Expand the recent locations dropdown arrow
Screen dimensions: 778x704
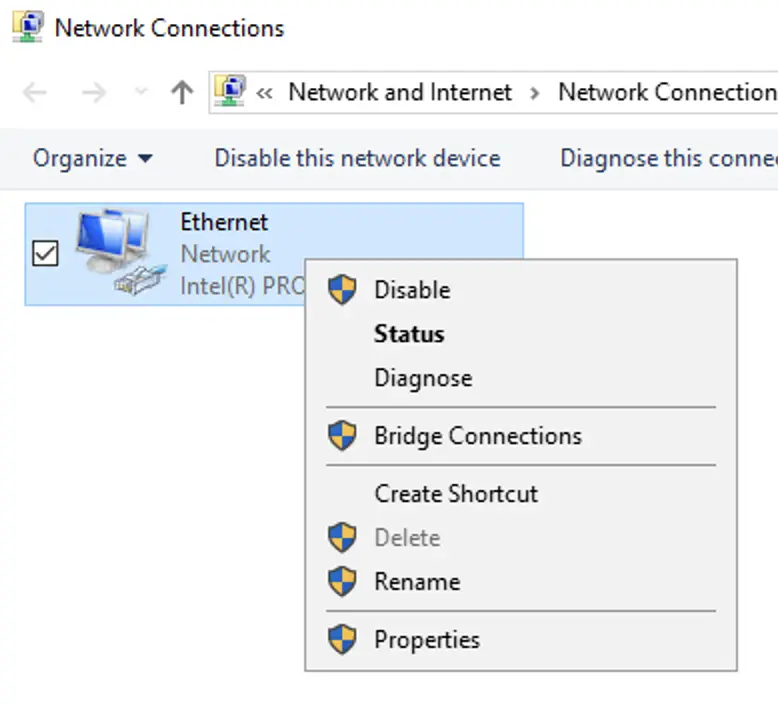pos(141,93)
